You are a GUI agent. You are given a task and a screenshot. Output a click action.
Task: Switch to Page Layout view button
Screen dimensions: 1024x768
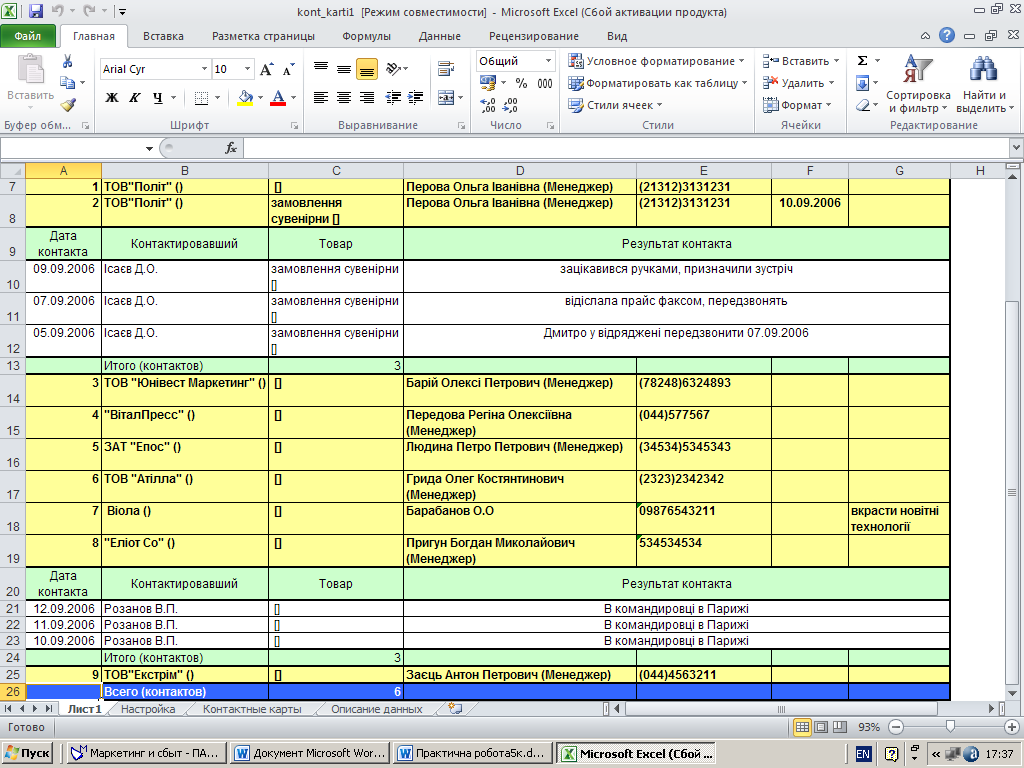(x=821, y=727)
